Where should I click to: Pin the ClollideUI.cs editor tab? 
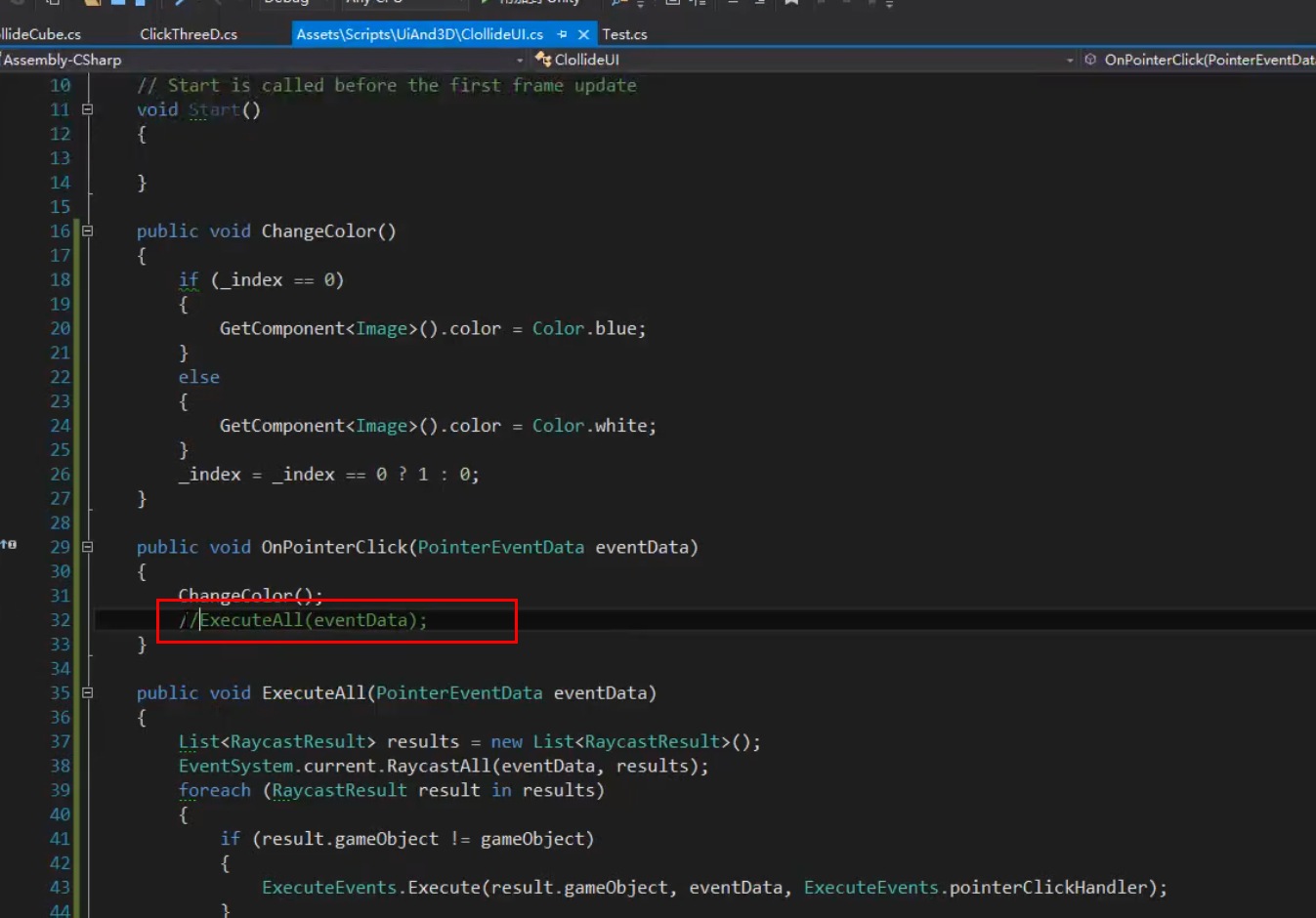pyautogui.click(x=562, y=34)
